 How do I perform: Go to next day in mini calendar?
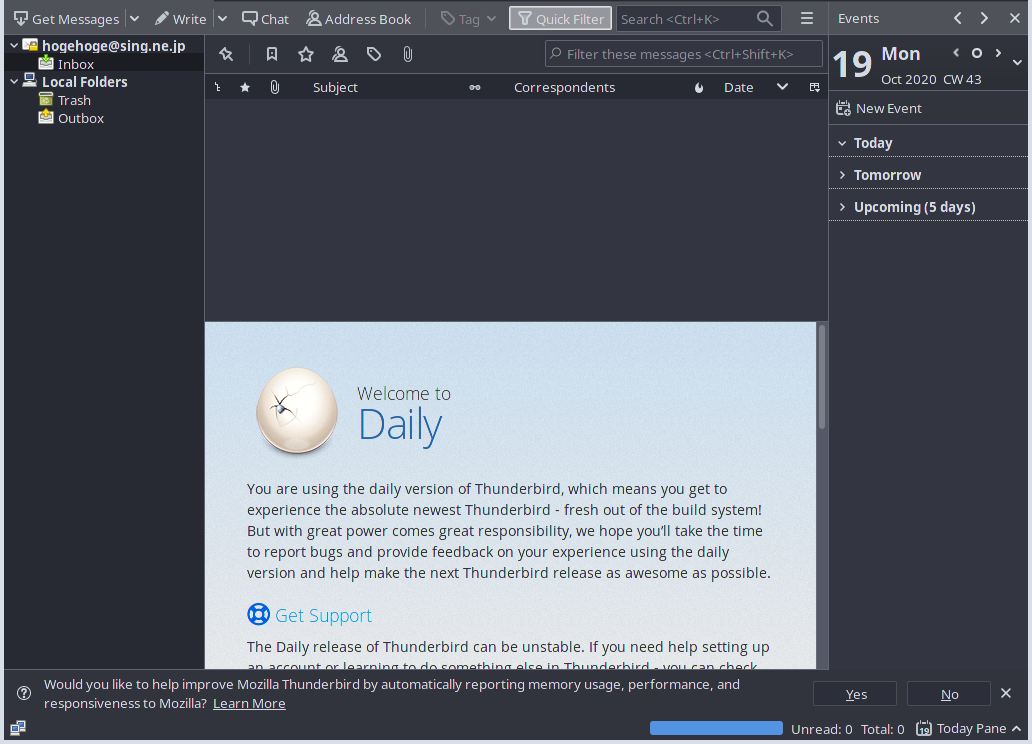pyautogui.click(x=998, y=53)
